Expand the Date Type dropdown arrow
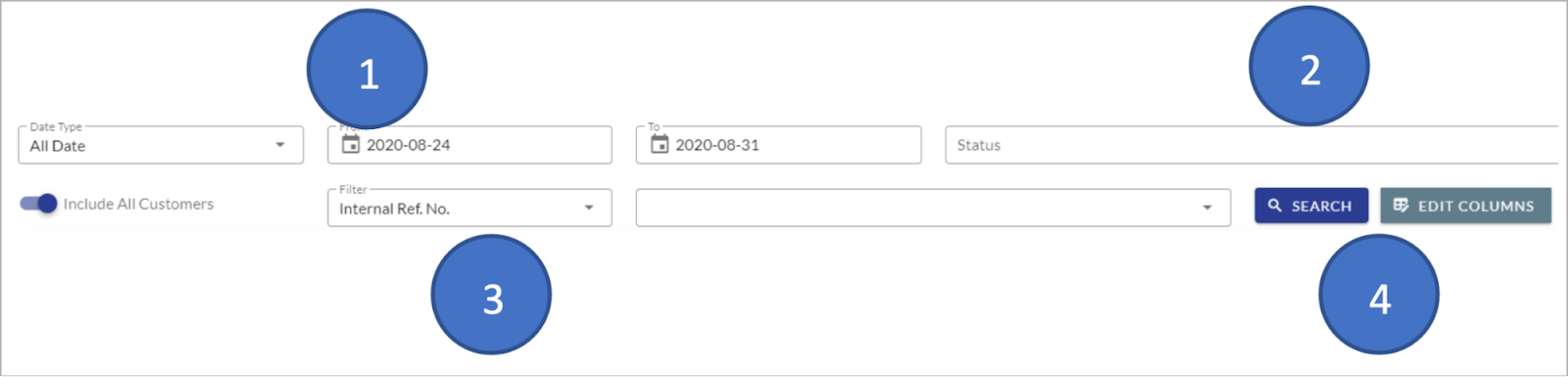The height and width of the screenshot is (377, 1568). (280, 145)
